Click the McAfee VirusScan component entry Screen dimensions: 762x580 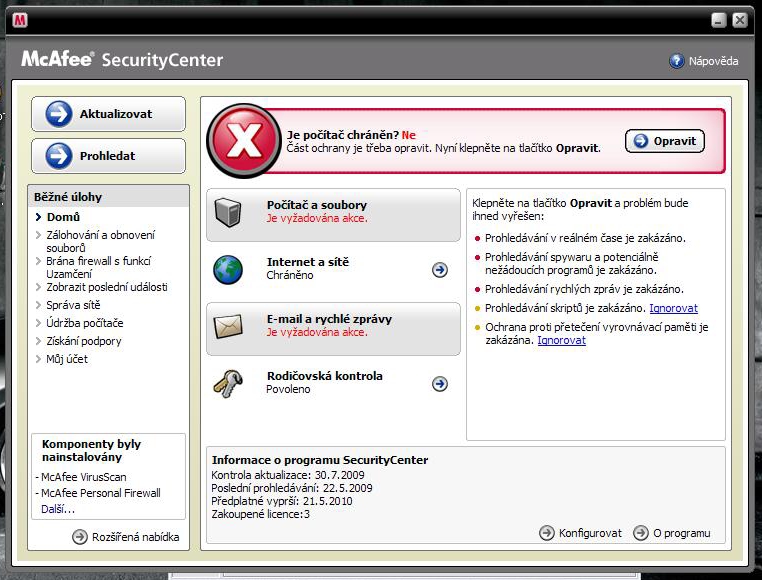click(83, 477)
